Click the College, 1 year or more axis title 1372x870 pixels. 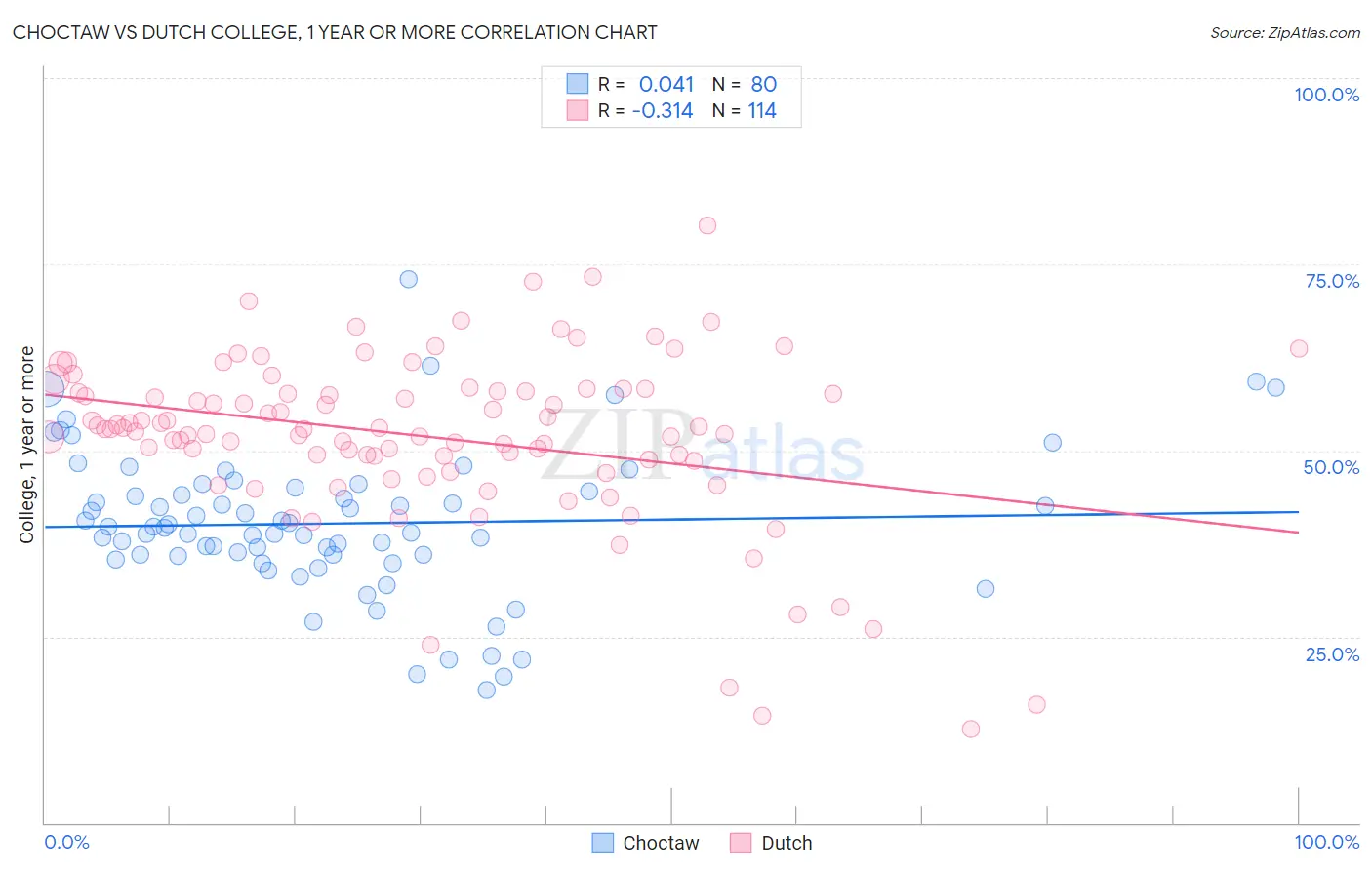tap(27, 445)
